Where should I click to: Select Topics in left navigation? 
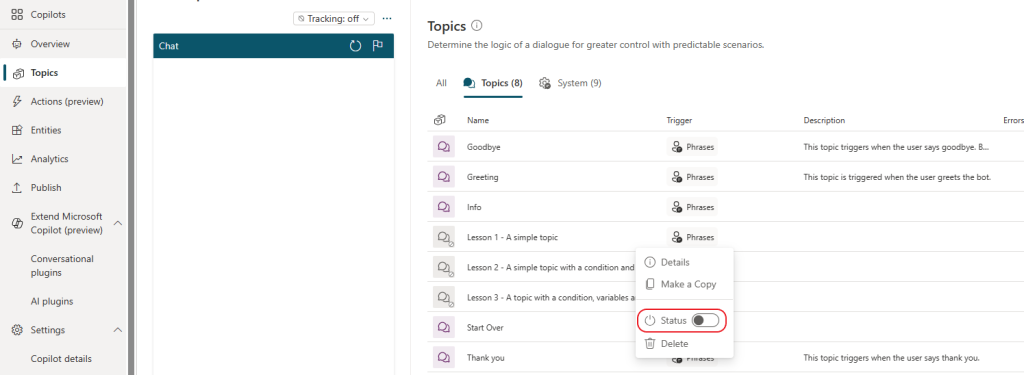coord(44,73)
